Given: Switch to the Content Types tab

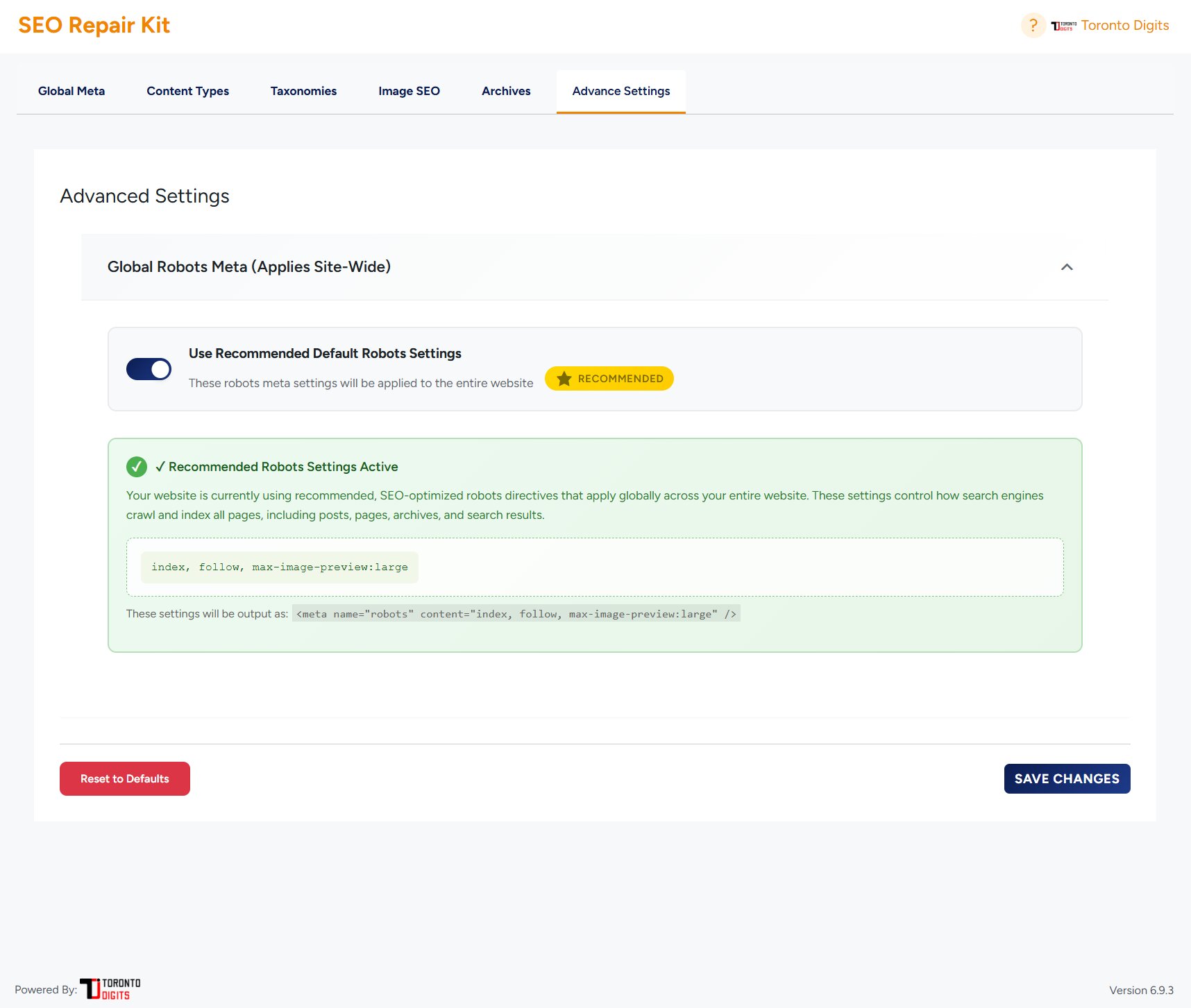Looking at the screenshot, I should [187, 91].
